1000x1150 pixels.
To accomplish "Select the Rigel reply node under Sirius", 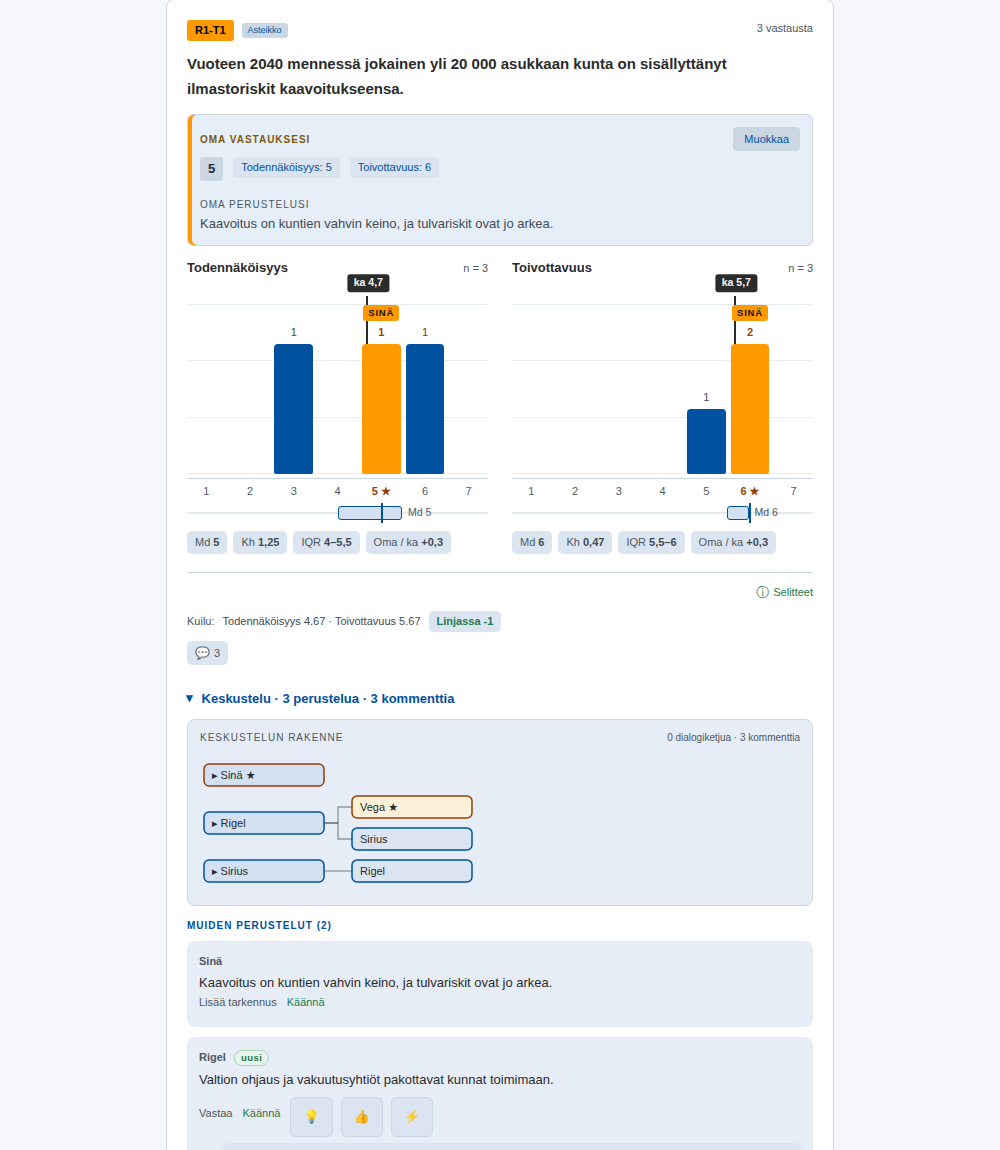I will (412, 871).
